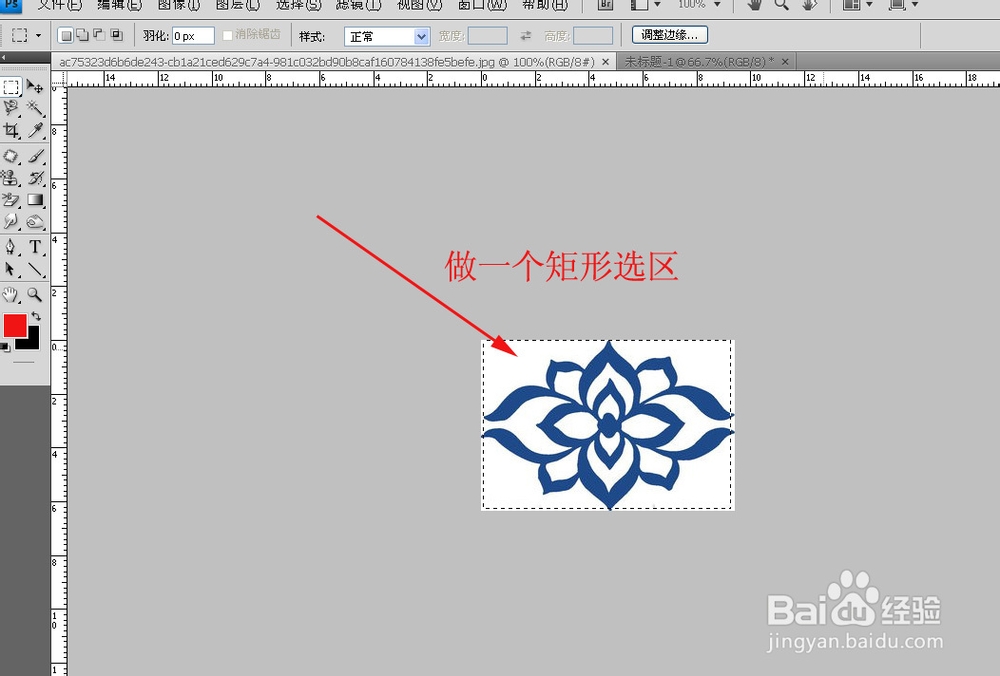Select the Rectangular Marquee tool in toolbox
The width and height of the screenshot is (1000, 676).
tap(11, 87)
